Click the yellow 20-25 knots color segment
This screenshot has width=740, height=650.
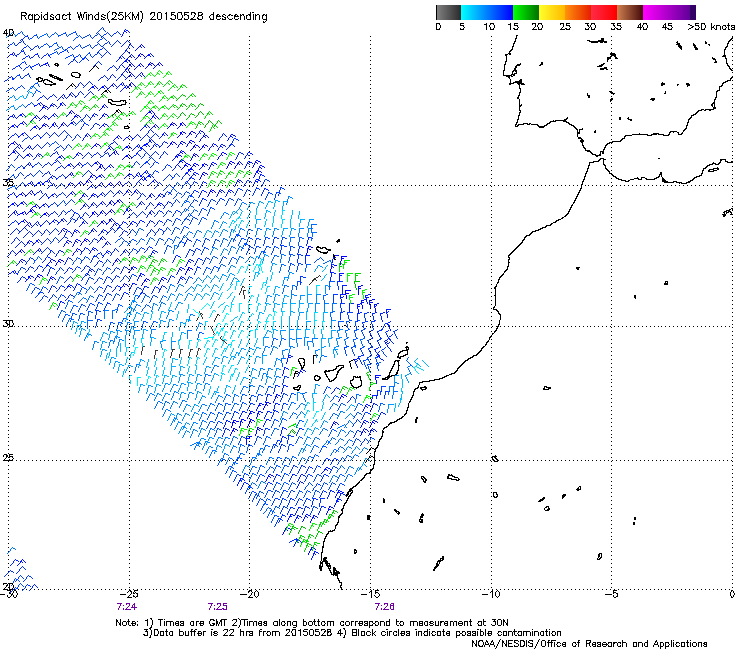pos(552,12)
